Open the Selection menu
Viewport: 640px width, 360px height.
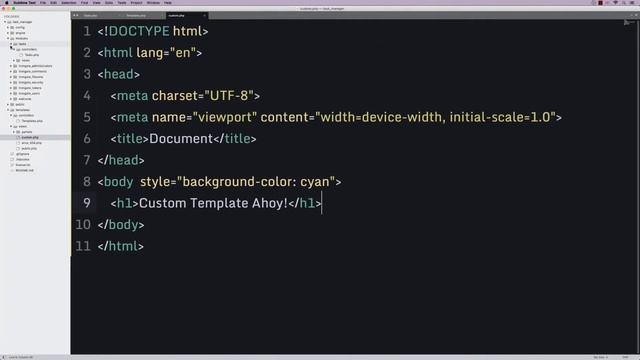coord(69,2)
